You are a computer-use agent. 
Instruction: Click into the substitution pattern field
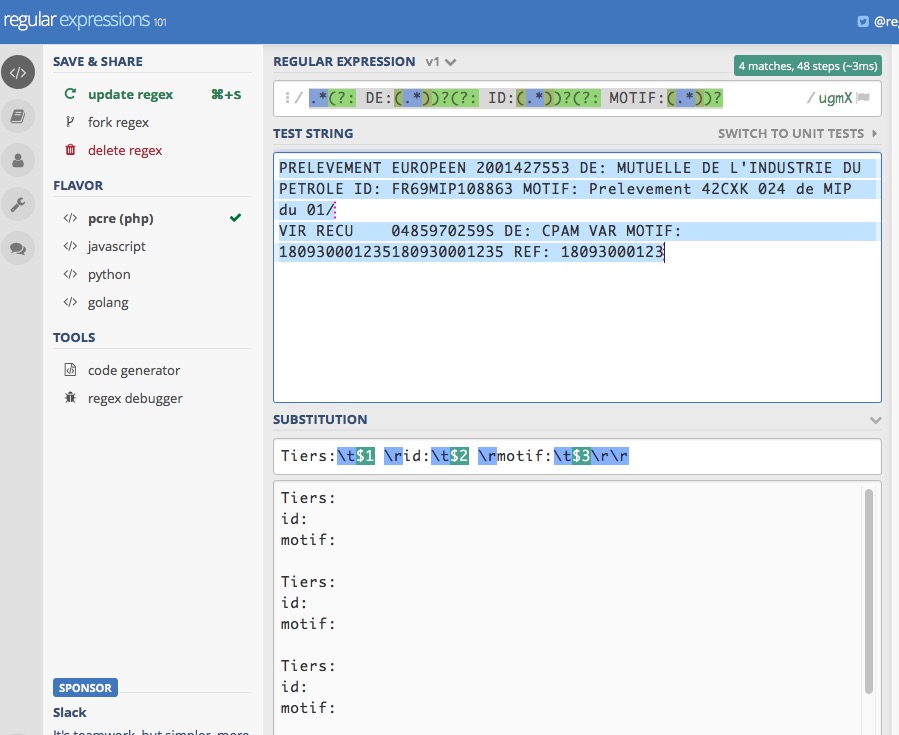577,456
